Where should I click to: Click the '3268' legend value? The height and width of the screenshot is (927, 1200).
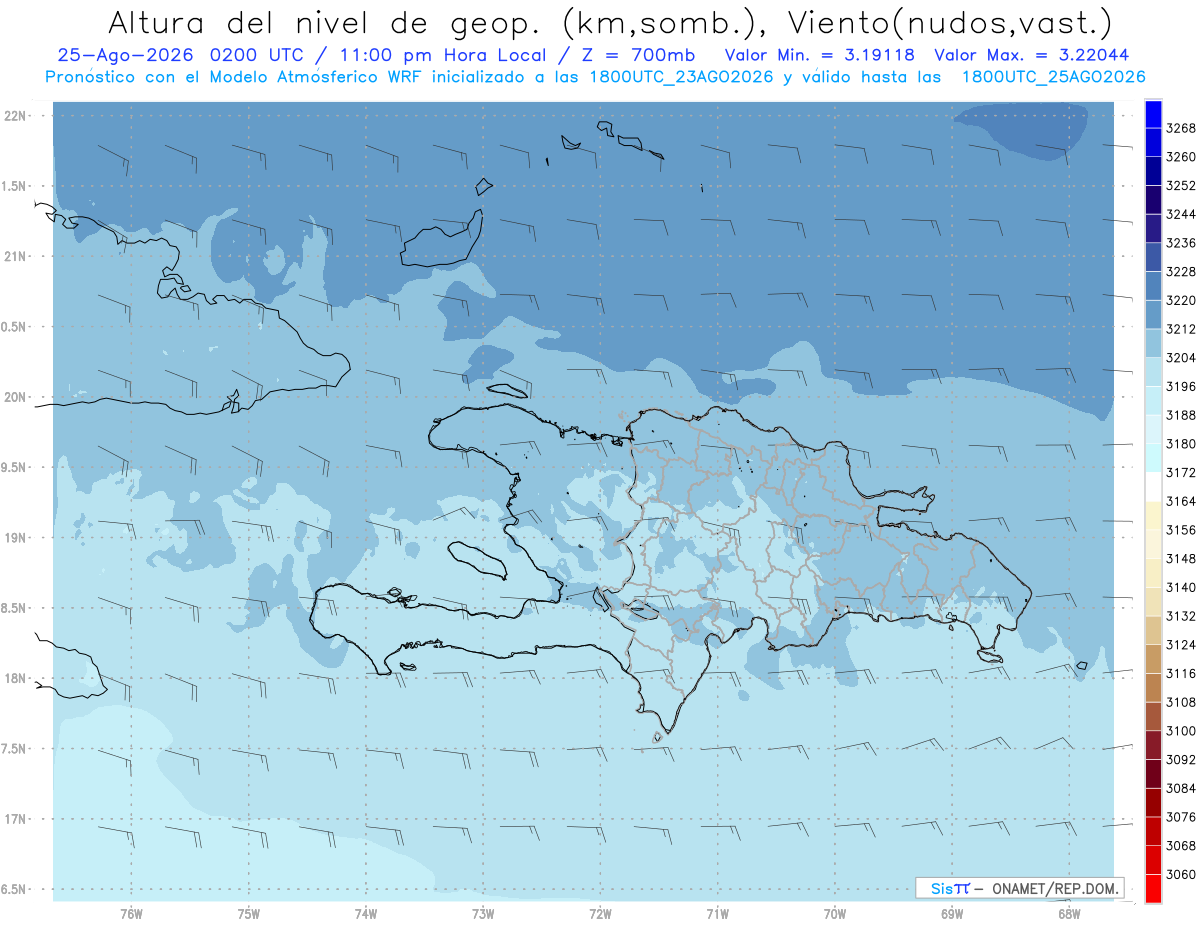coord(1180,128)
